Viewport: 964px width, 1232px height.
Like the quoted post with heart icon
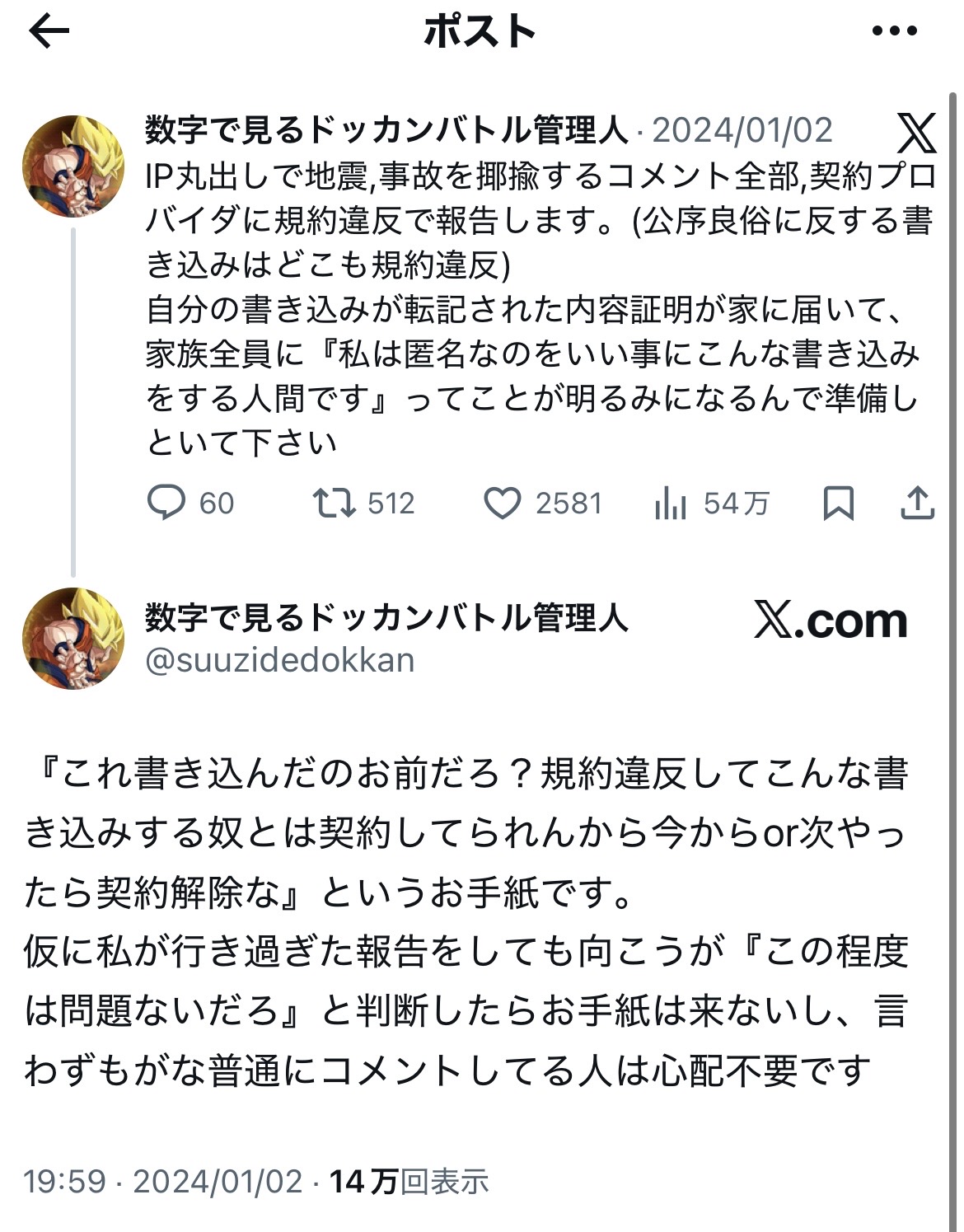[502, 504]
